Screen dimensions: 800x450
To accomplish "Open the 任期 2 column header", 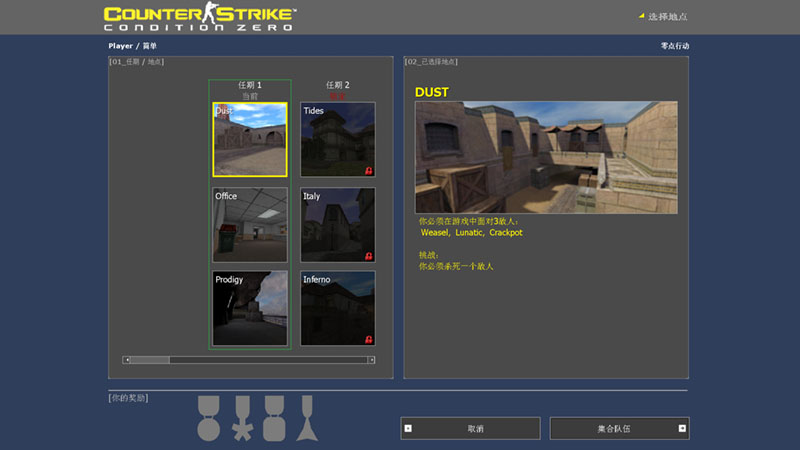I will [338, 85].
